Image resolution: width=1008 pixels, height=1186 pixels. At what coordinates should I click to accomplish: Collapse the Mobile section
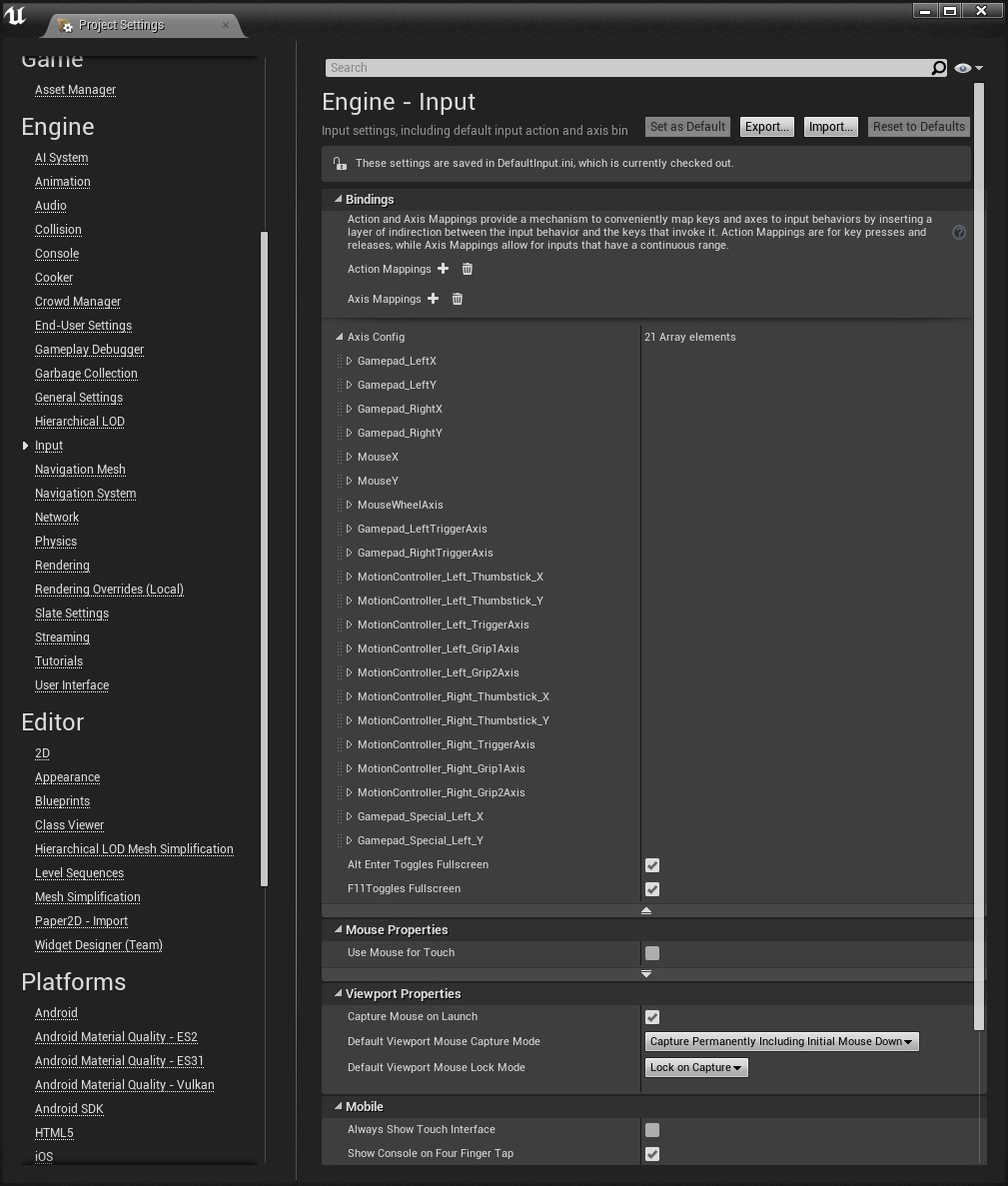point(338,1106)
